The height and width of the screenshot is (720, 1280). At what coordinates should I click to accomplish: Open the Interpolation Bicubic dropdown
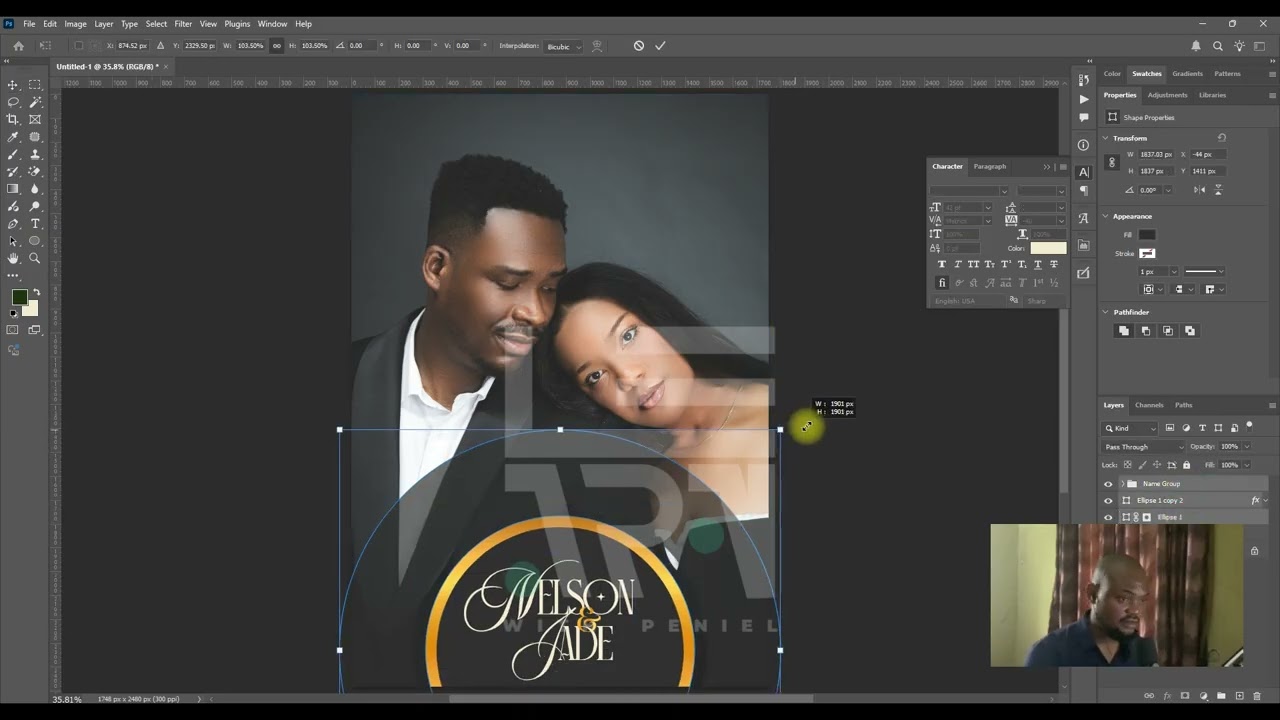click(x=565, y=46)
